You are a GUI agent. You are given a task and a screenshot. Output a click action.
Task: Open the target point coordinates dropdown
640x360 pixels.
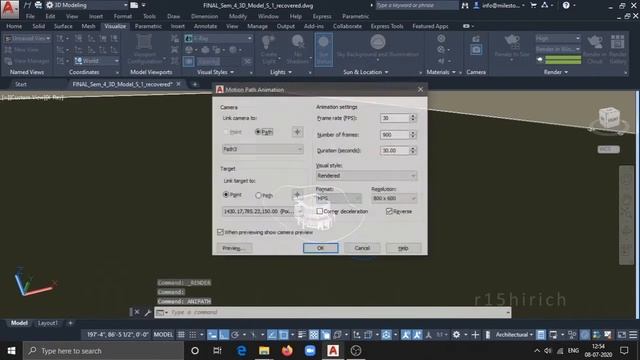(x=263, y=211)
